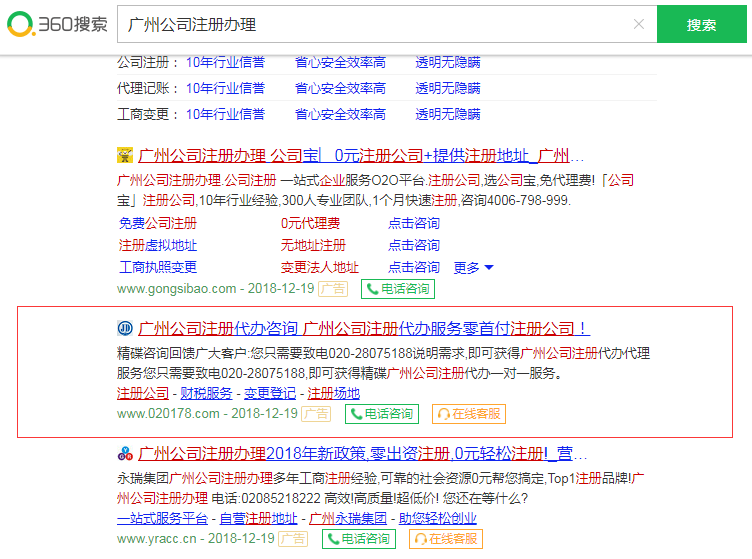Open the 0元代理费 sublink
752x559 pixels.
click(x=310, y=223)
